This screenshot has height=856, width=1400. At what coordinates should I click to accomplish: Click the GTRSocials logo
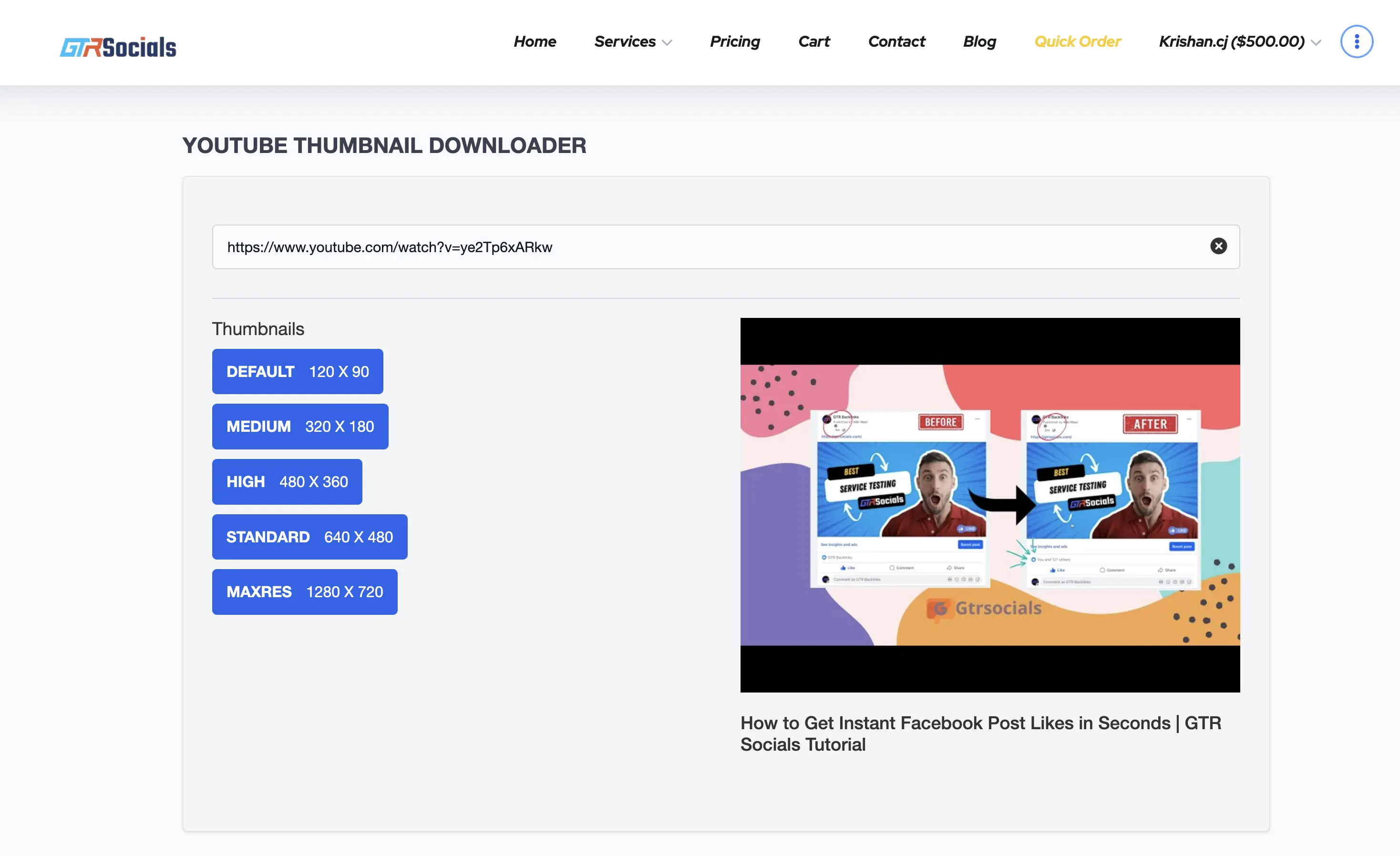[118, 47]
